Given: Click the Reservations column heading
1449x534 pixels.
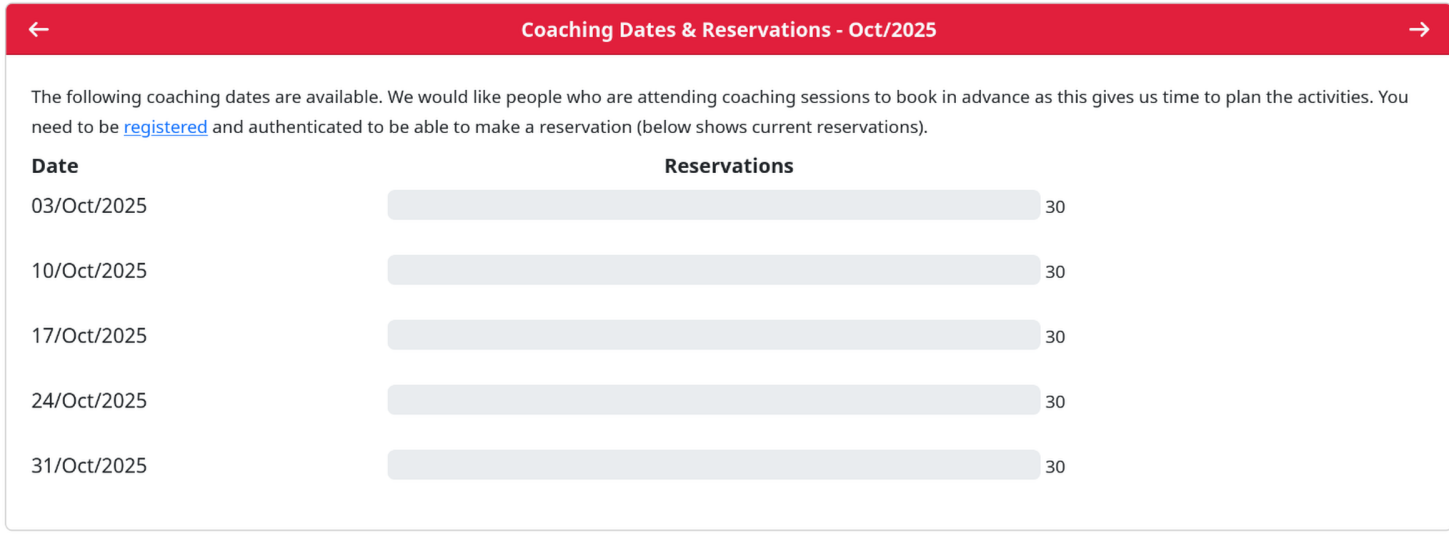Looking at the screenshot, I should 728,166.
